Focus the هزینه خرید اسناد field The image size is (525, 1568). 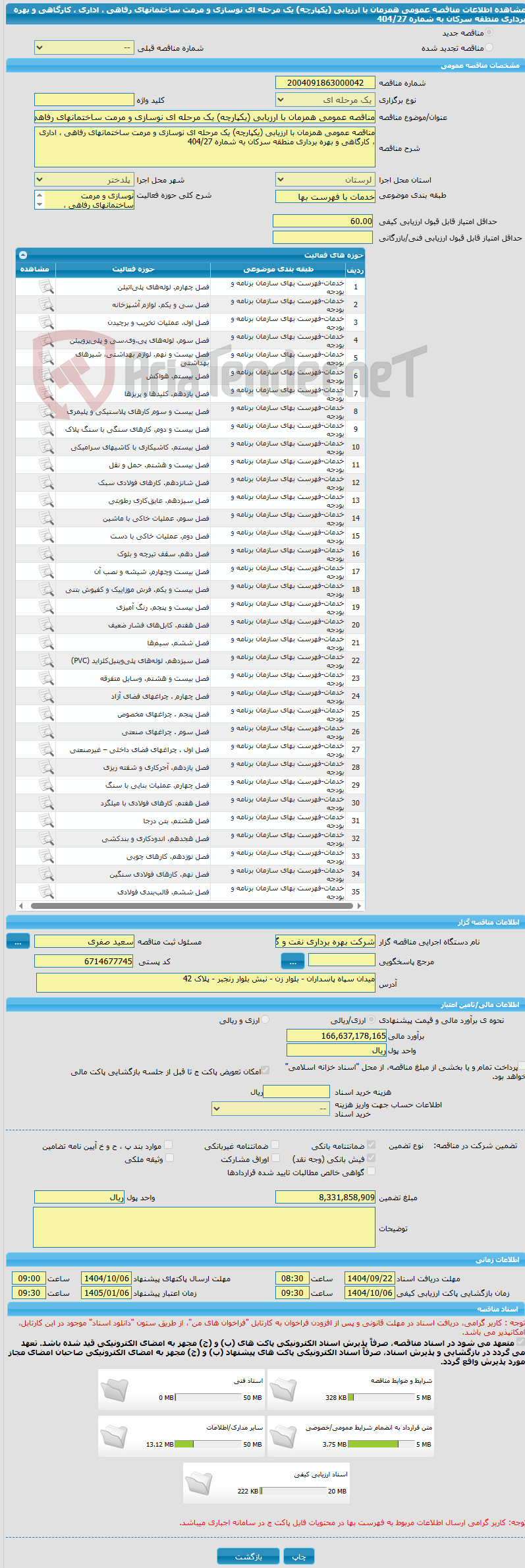coord(296,1091)
